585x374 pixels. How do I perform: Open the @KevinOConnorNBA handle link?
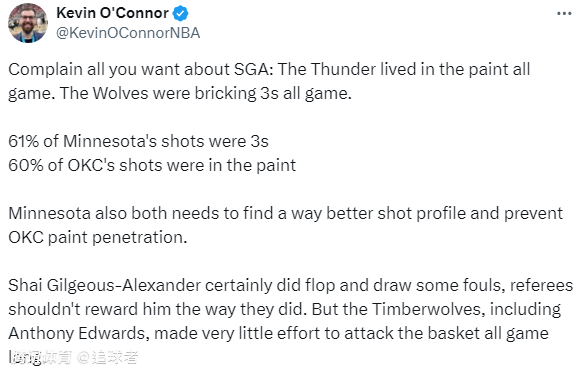pos(128,33)
